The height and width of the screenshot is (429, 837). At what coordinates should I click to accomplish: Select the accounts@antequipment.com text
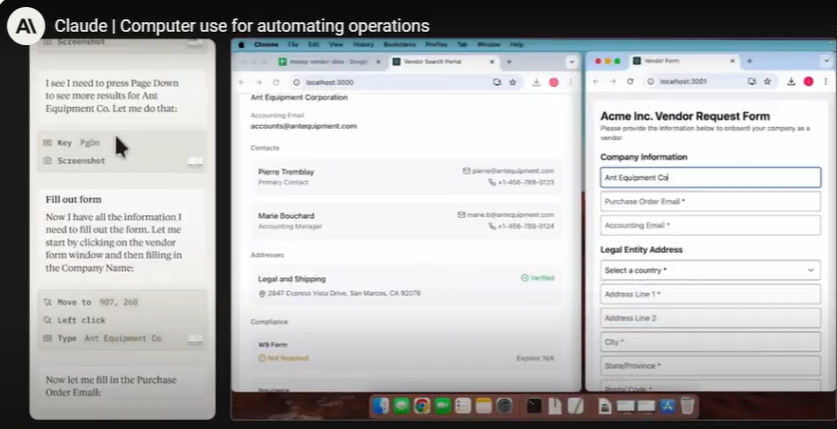(x=304, y=126)
